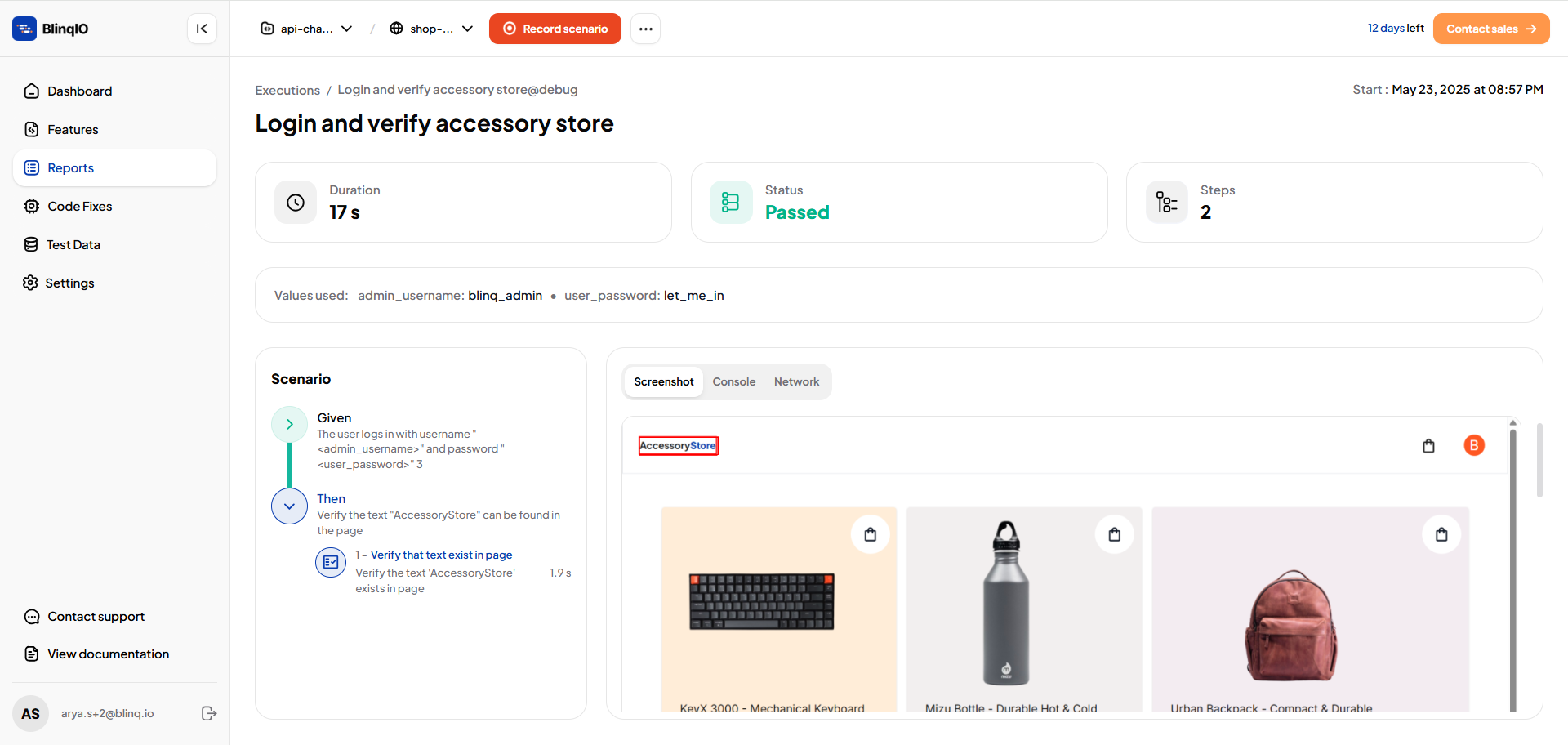
Task: Click the bag icon on the Urban Backpack card
Action: [1441, 534]
